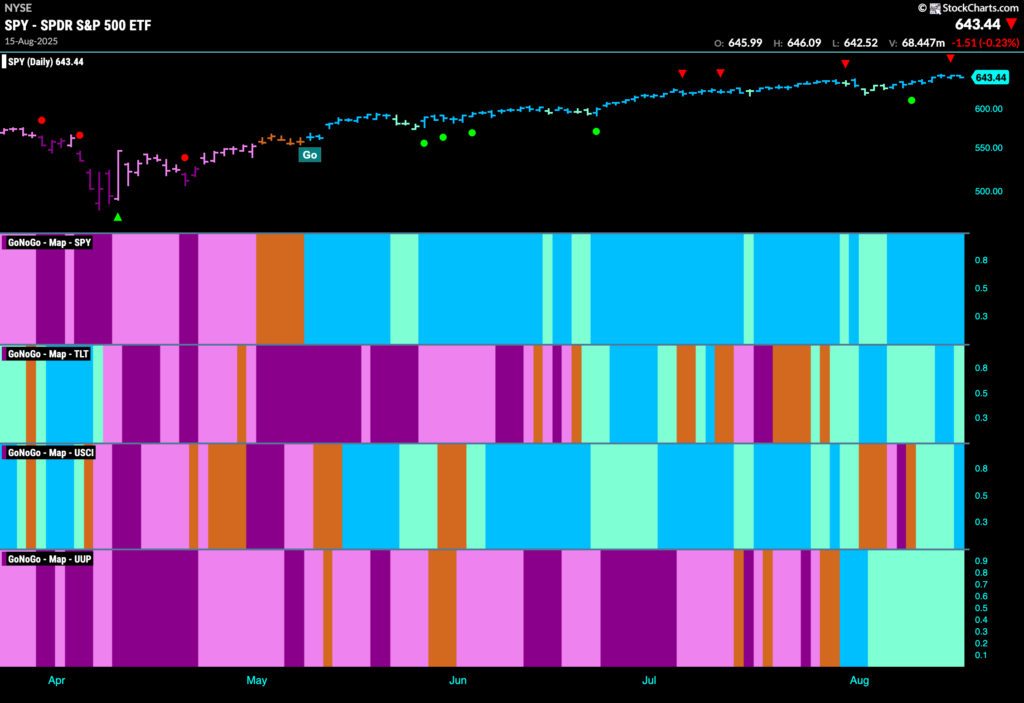
Task: Click the orange block in the SPY map
Action: (280, 289)
